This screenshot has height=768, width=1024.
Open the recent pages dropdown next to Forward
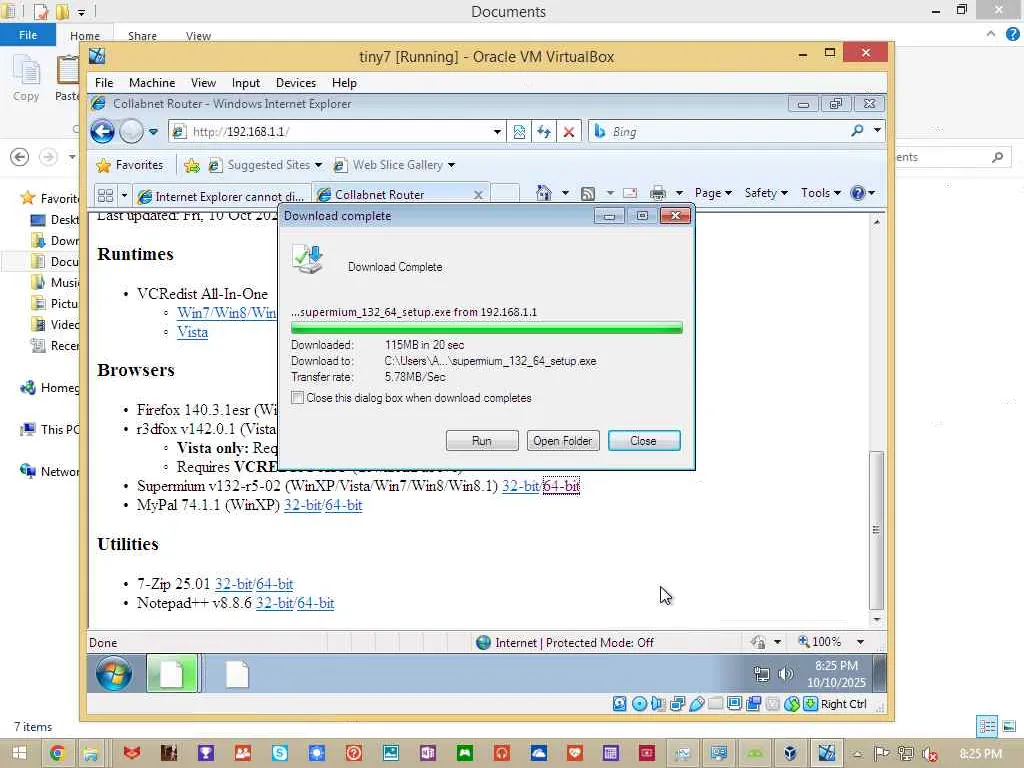click(x=153, y=132)
